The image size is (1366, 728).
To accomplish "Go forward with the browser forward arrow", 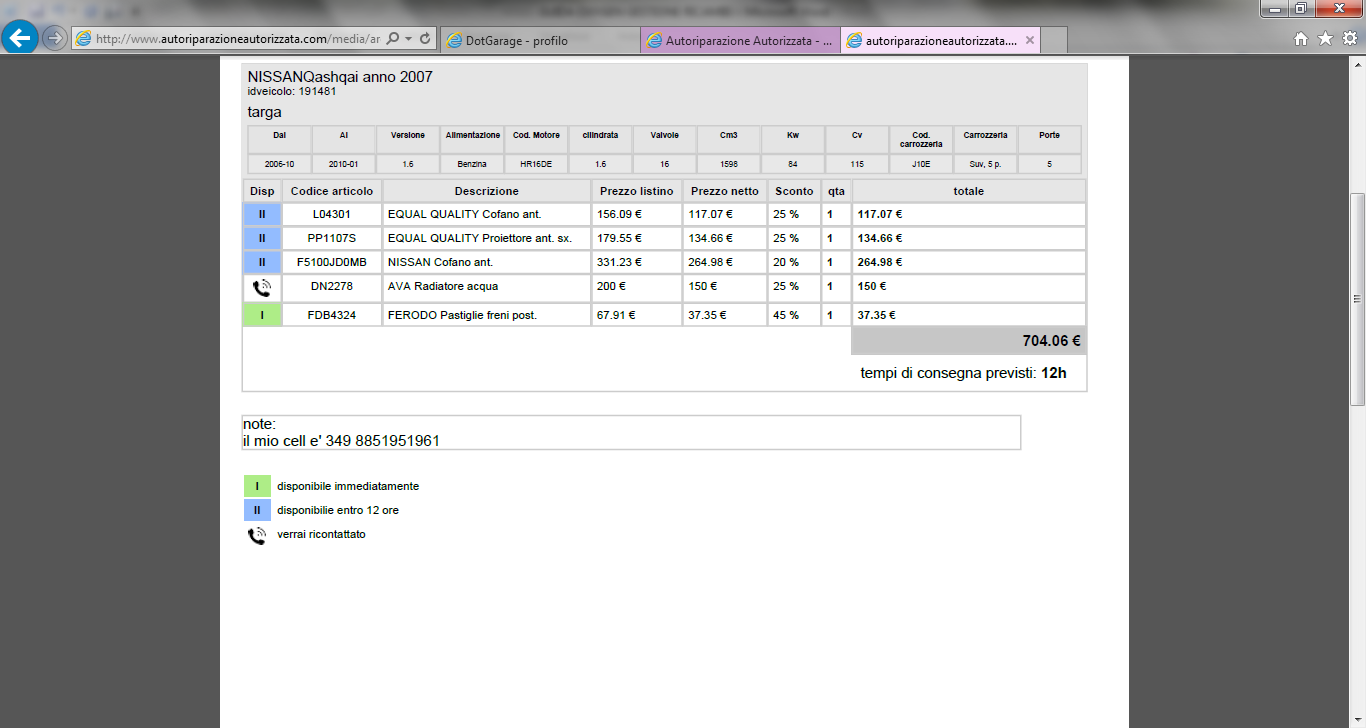I will pos(55,39).
